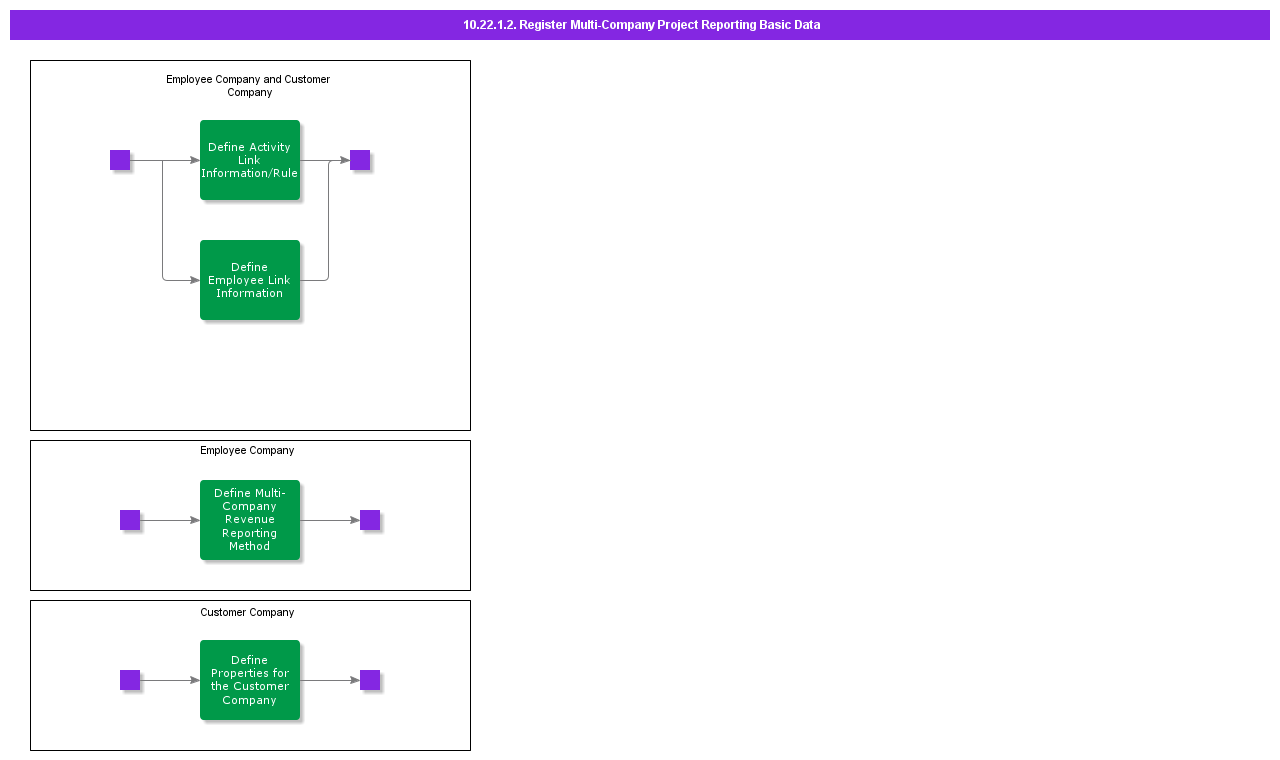Click the purple input connector in Employee Company lane
This screenshot has width=1280, height=760.
pos(129,520)
